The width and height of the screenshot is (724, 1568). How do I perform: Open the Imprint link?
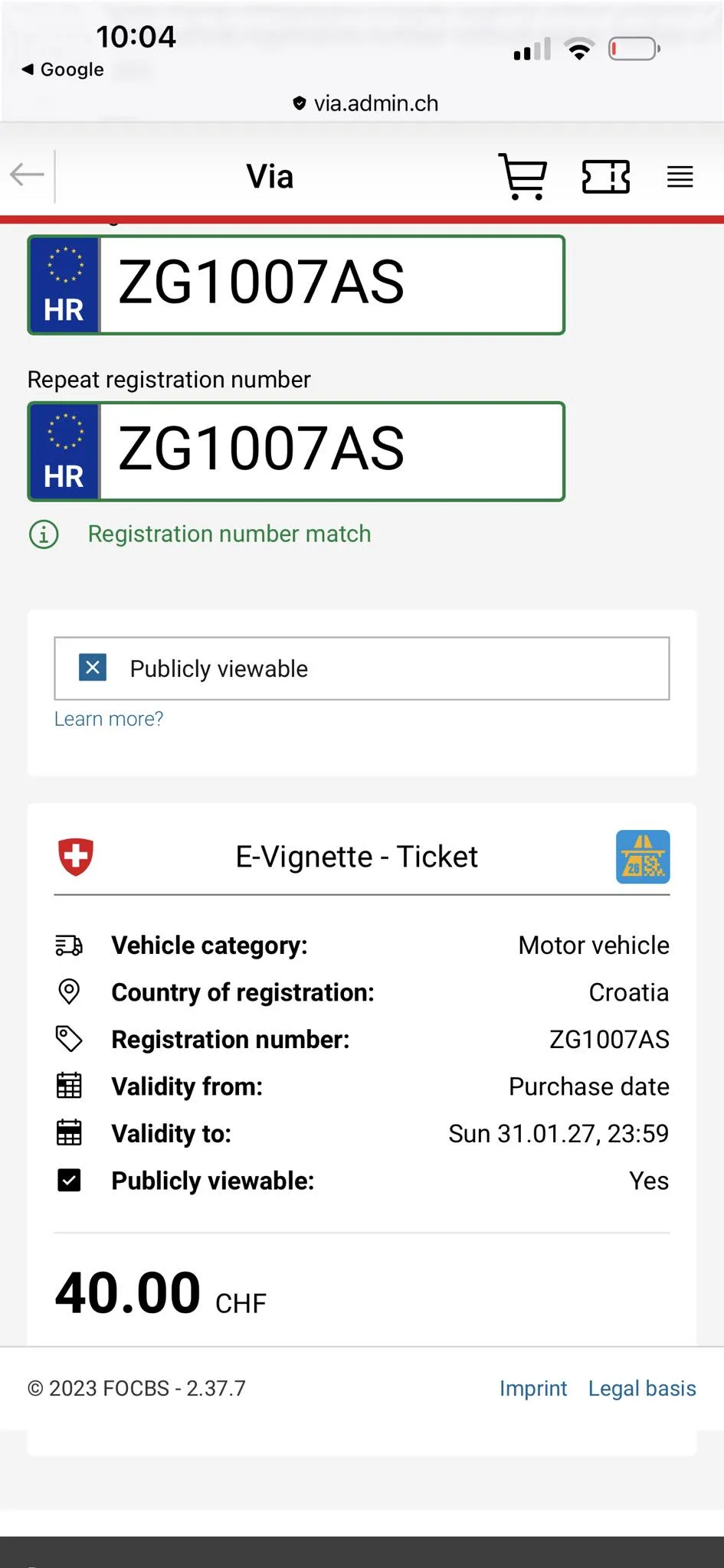[x=532, y=1388]
